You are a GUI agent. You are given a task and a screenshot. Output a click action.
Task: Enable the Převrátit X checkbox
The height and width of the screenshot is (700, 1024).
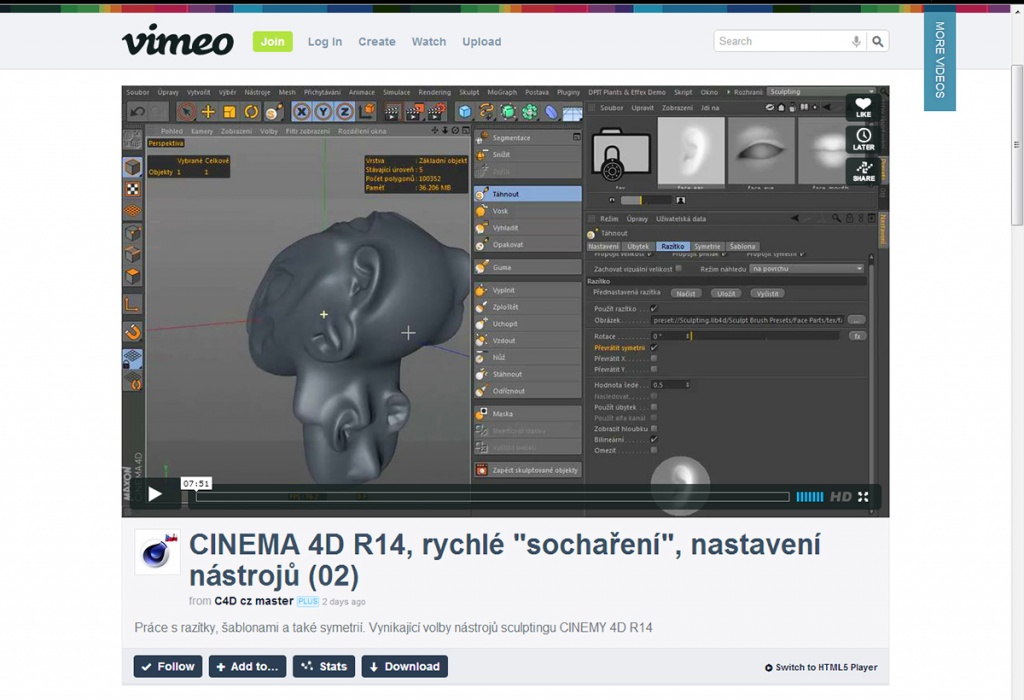point(654,358)
